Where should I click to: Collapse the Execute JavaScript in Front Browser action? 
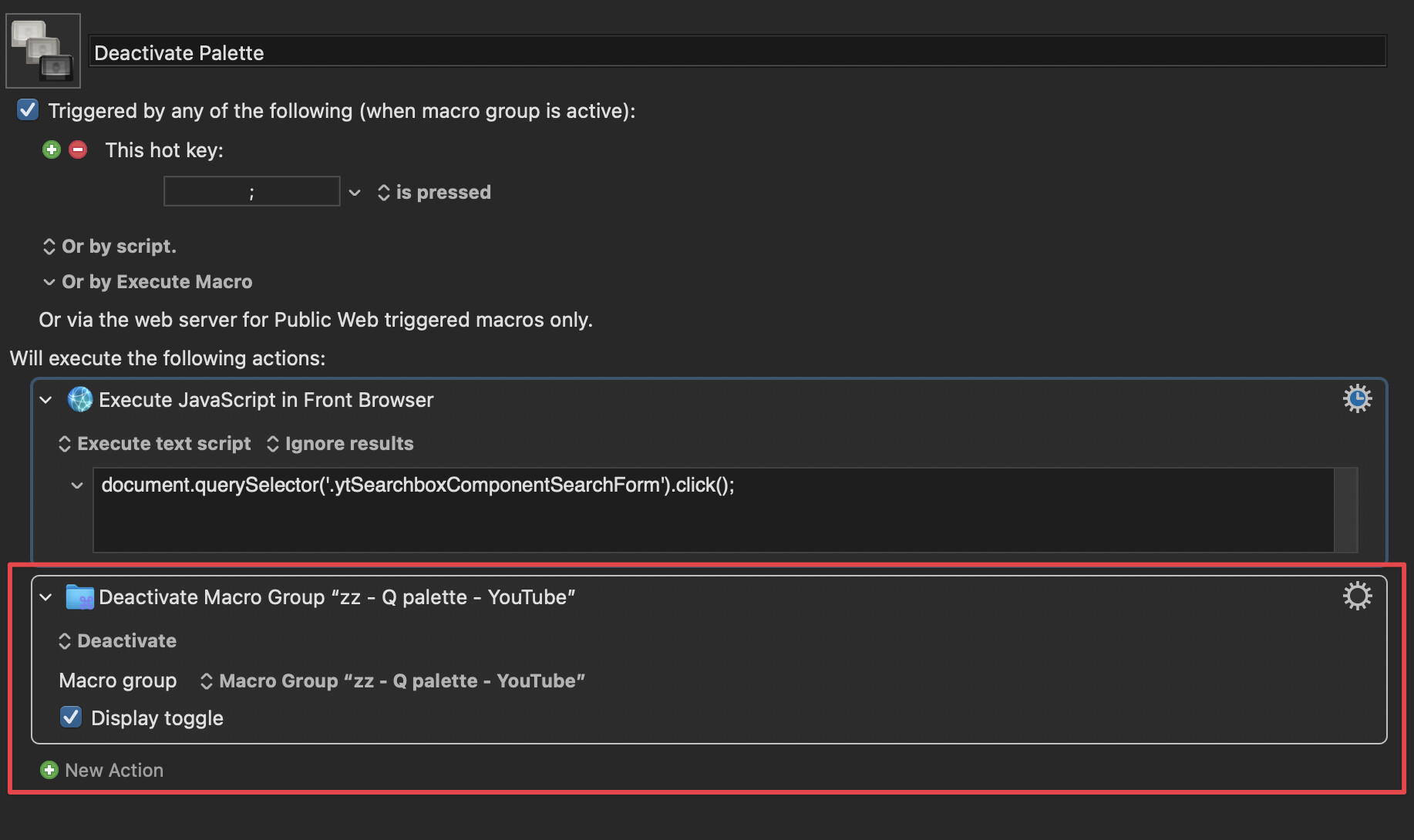pos(46,400)
